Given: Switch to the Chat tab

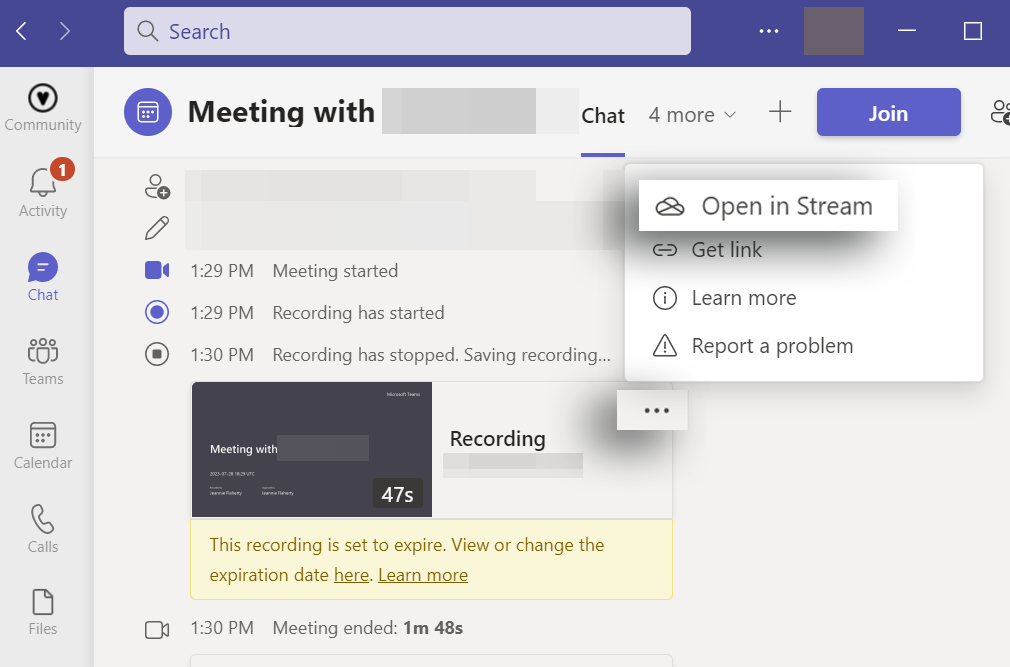Looking at the screenshot, I should tap(603, 116).
